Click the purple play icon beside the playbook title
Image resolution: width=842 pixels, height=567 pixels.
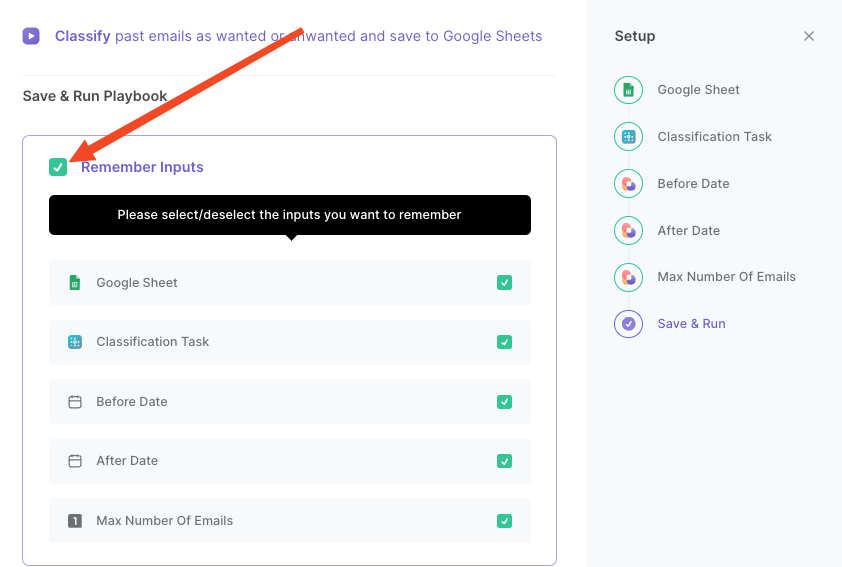[x=31, y=36]
